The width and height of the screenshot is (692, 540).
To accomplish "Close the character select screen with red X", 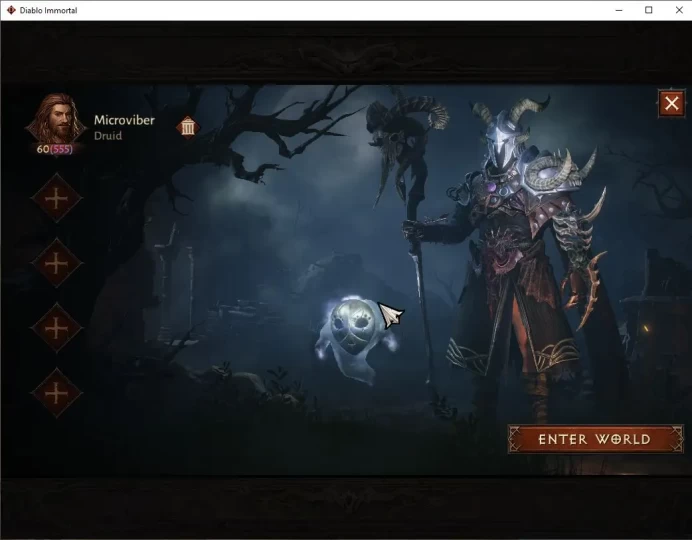I will pos(672,104).
